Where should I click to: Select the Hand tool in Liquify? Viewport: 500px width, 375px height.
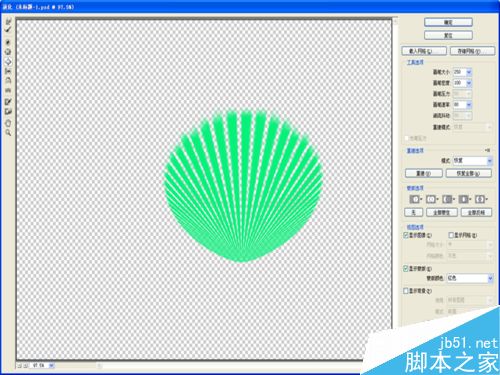click(x=8, y=123)
